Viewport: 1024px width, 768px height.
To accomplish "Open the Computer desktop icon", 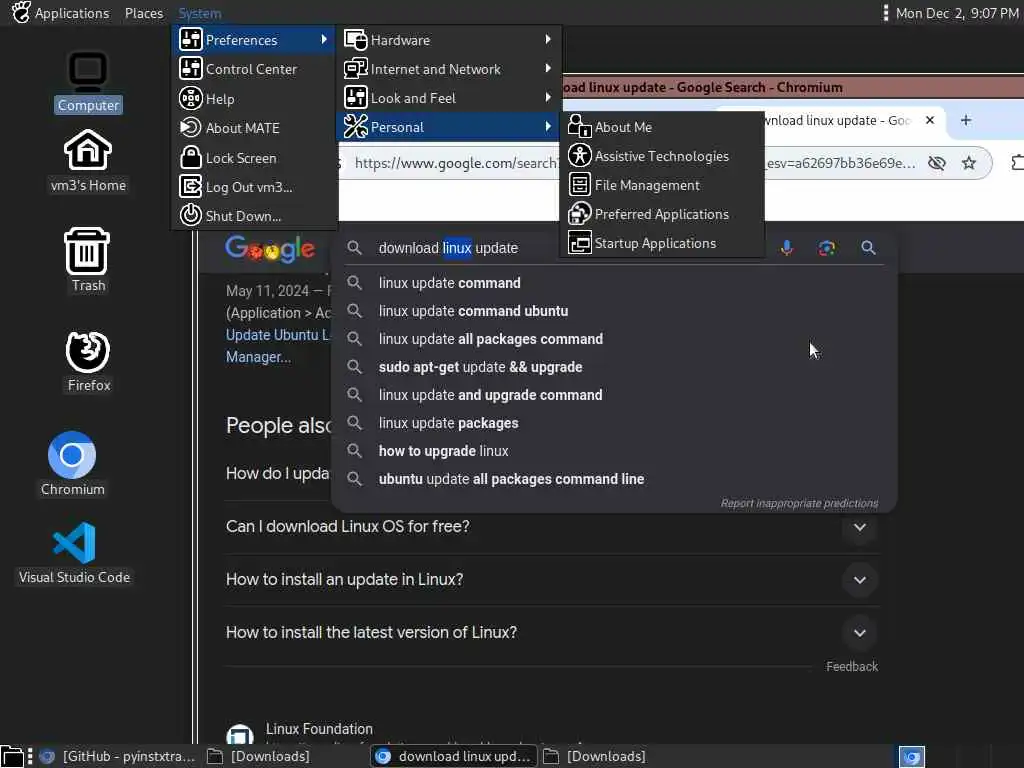I will 88,82.
